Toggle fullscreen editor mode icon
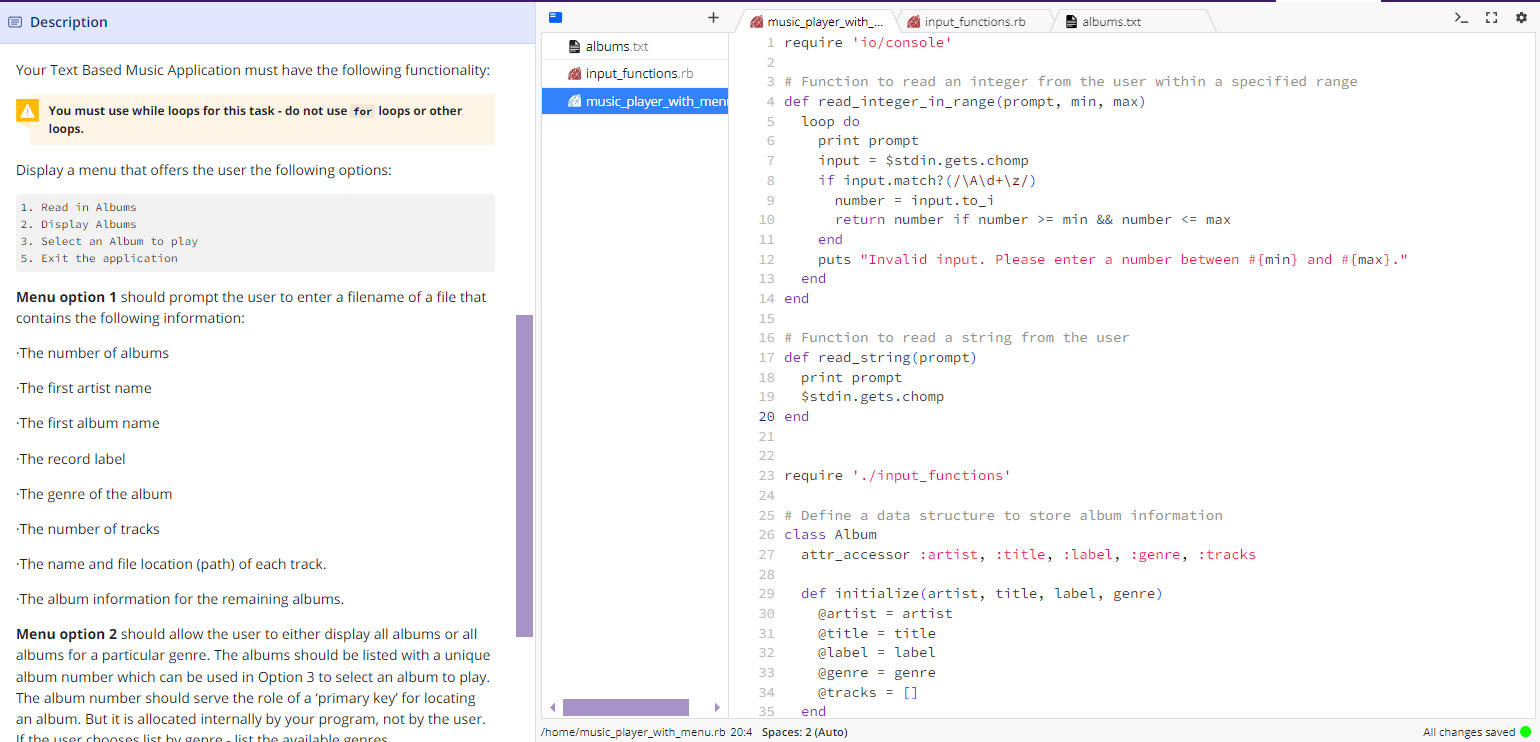The height and width of the screenshot is (742, 1540). (1492, 17)
